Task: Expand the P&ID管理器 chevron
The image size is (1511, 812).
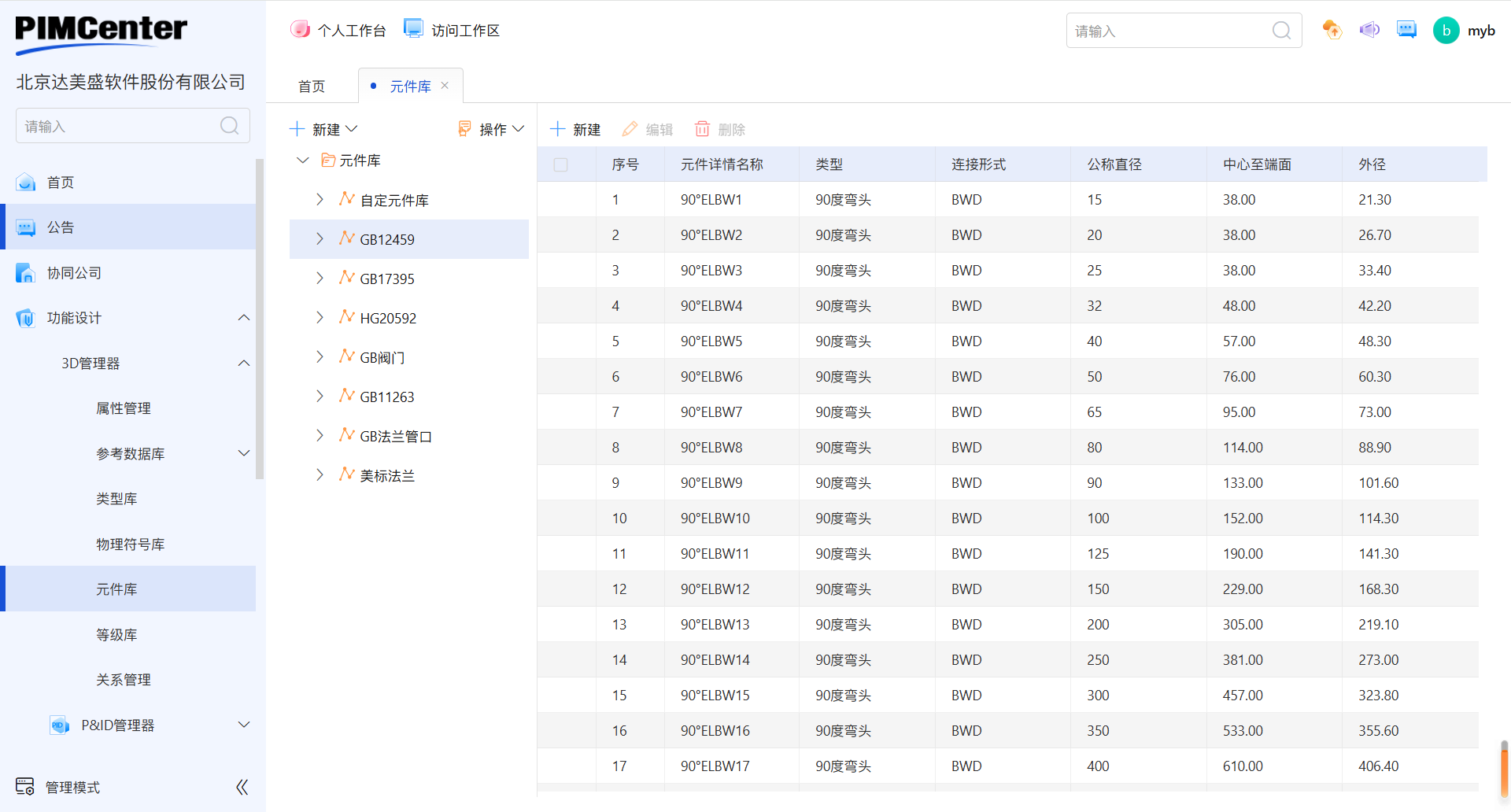Action: click(244, 725)
